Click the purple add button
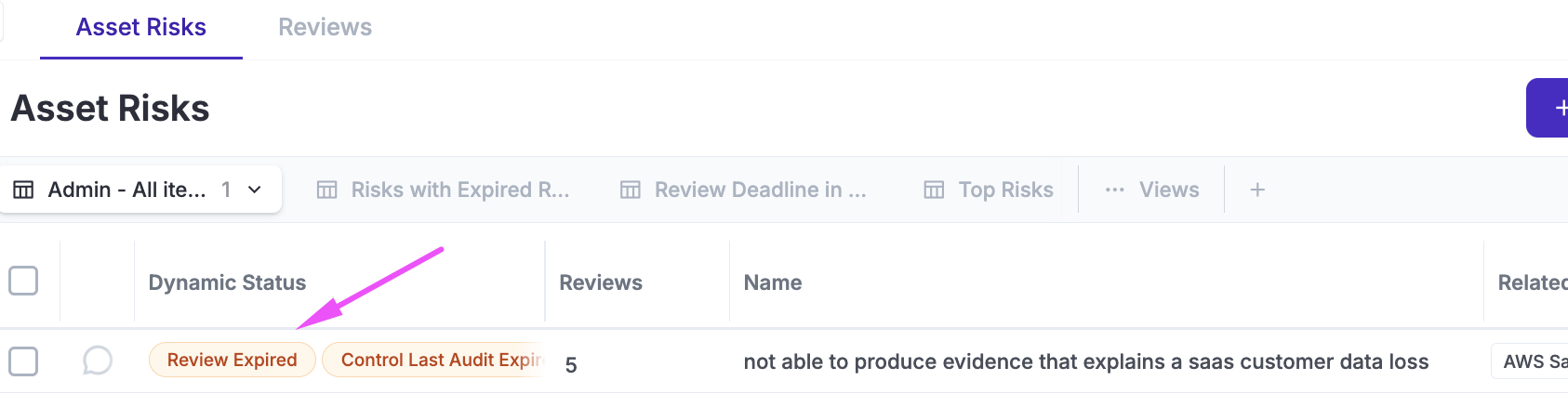 coord(1549,108)
